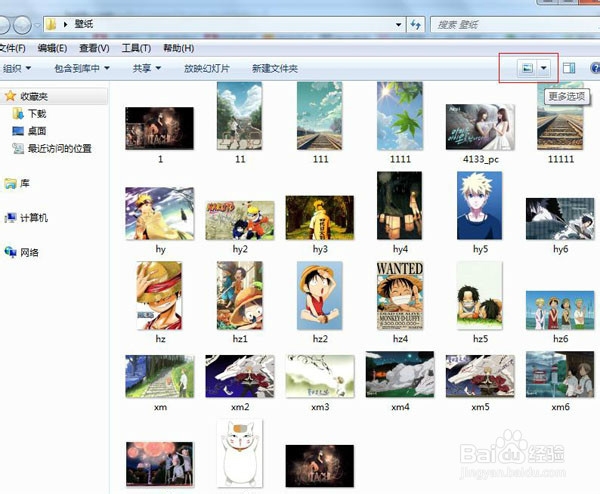Select the hy3 image thumbnail
This screenshot has width=600, height=494.
tap(320, 218)
